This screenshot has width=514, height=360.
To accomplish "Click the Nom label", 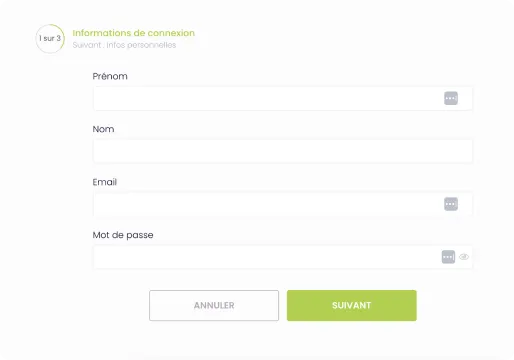I will pos(103,129).
